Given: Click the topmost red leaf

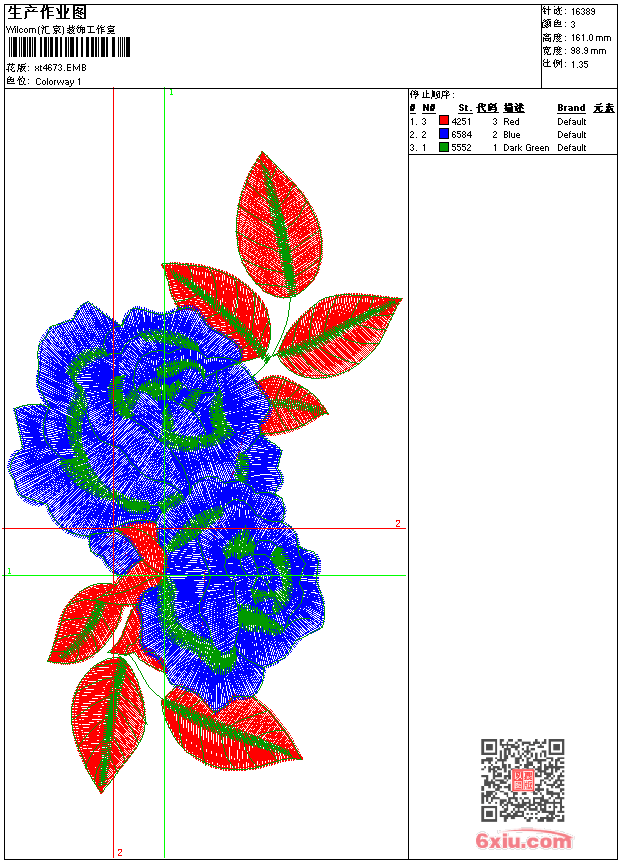Looking at the screenshot, I should [x=279, y=225].
